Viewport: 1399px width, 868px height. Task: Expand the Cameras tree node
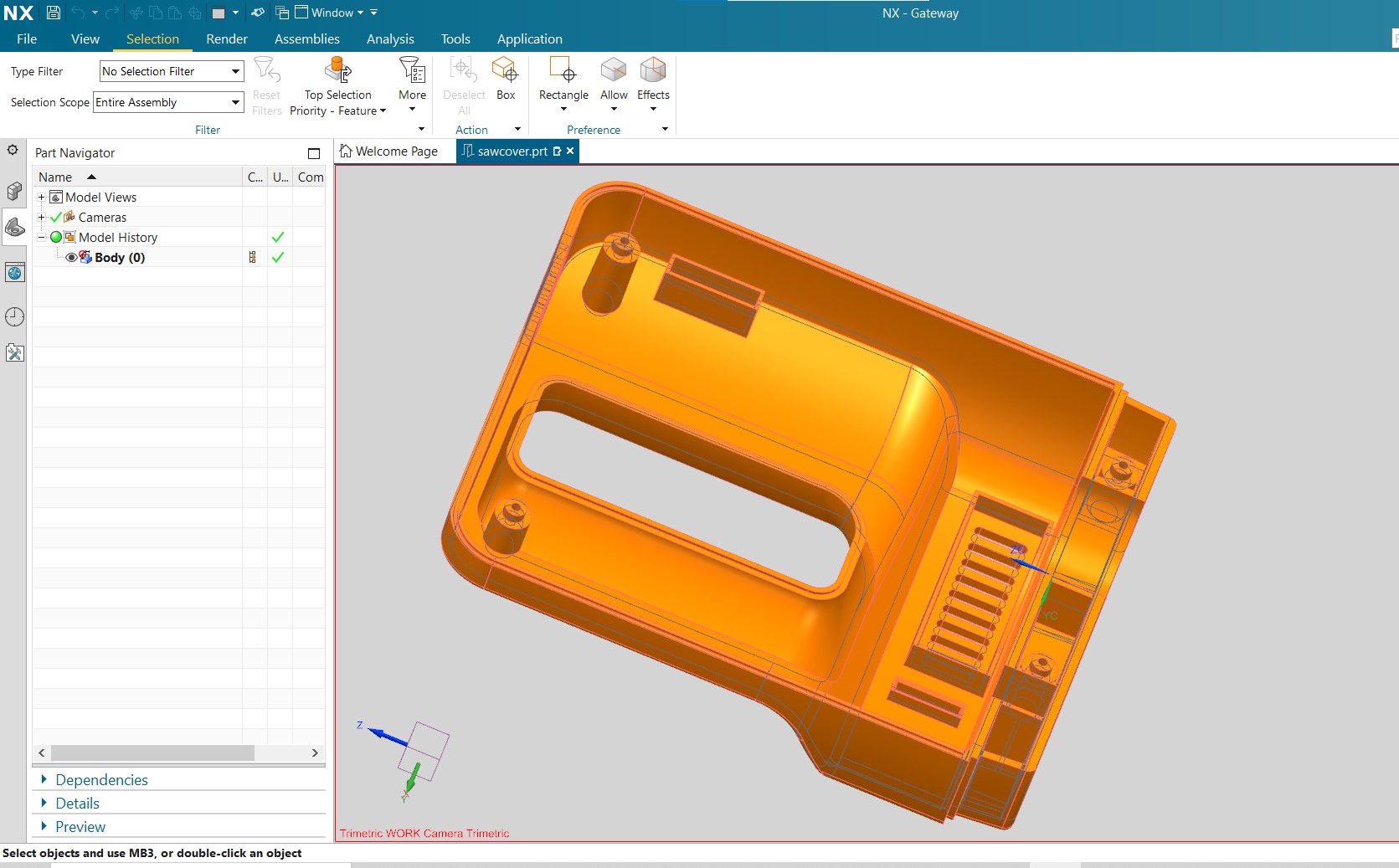pyautogui.click(x=41, y=217)
